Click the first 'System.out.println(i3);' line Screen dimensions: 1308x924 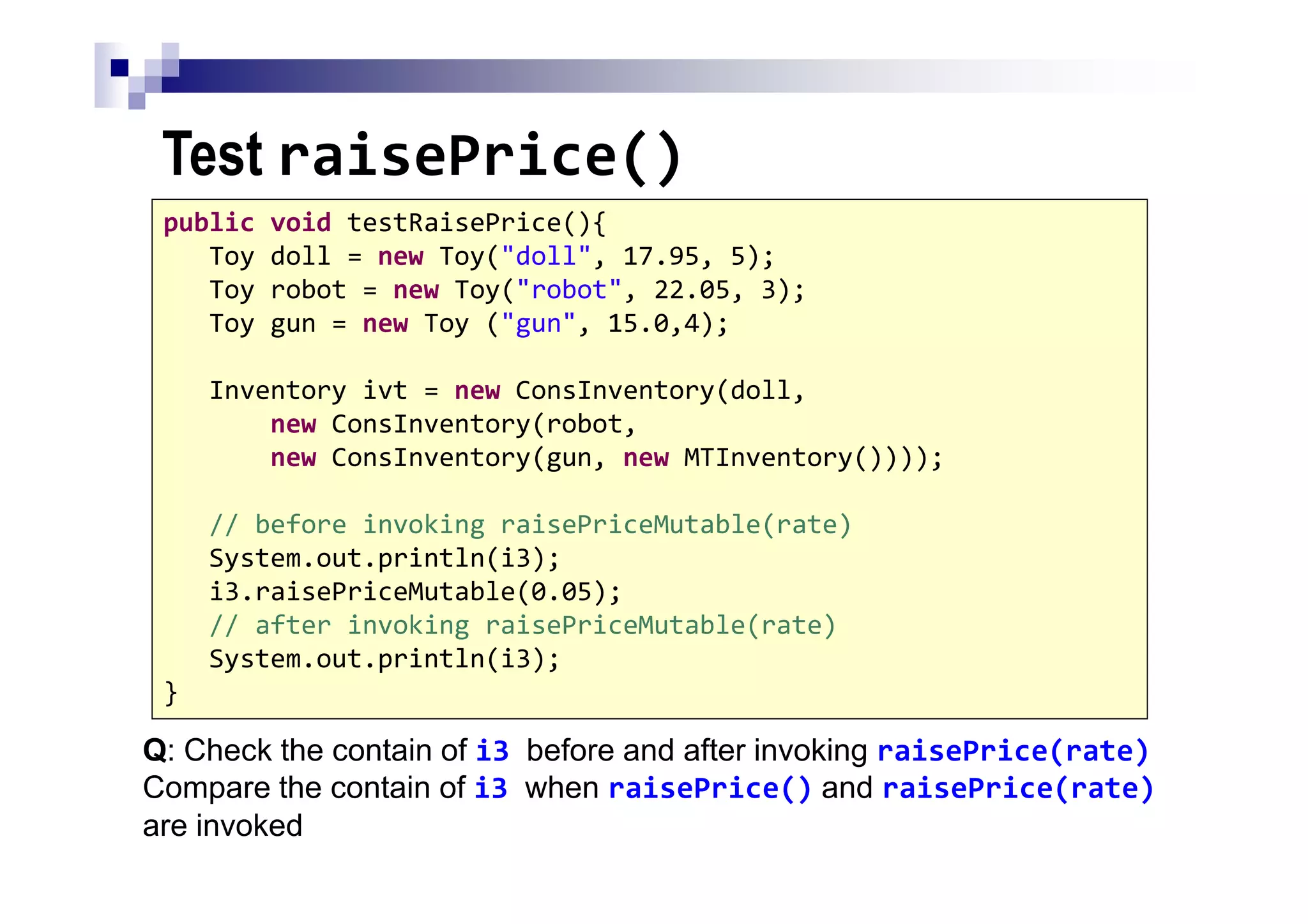pyautogui.click(x=384, y=559)
